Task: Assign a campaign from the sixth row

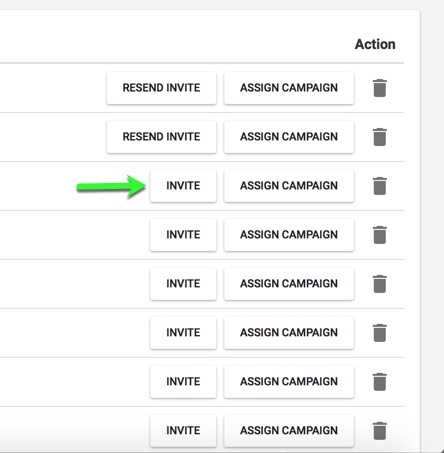Action: (289, 333)
